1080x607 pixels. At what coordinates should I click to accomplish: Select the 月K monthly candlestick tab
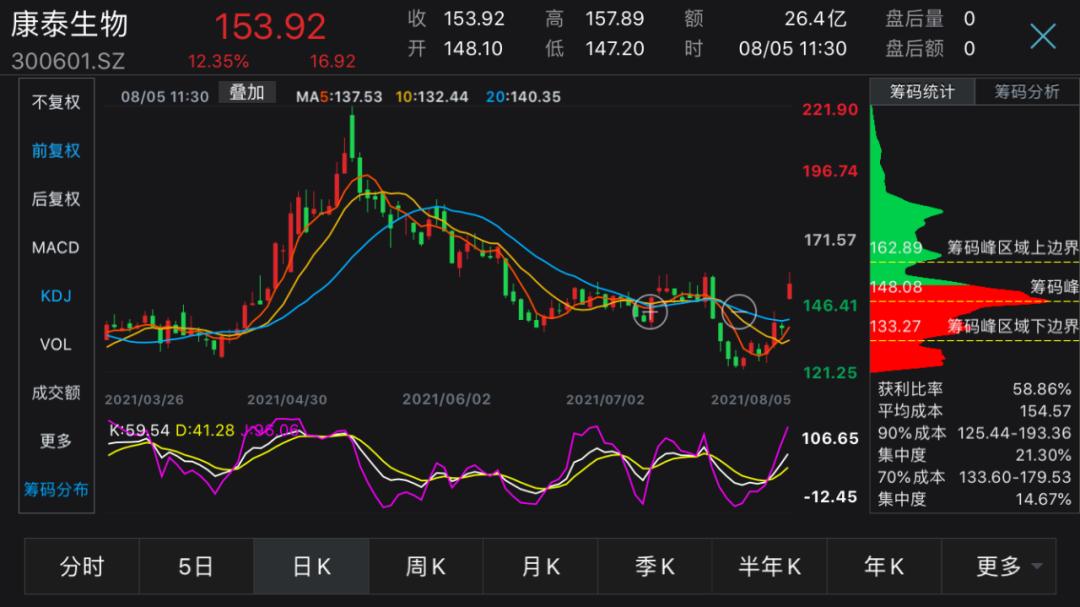(540, 566)
